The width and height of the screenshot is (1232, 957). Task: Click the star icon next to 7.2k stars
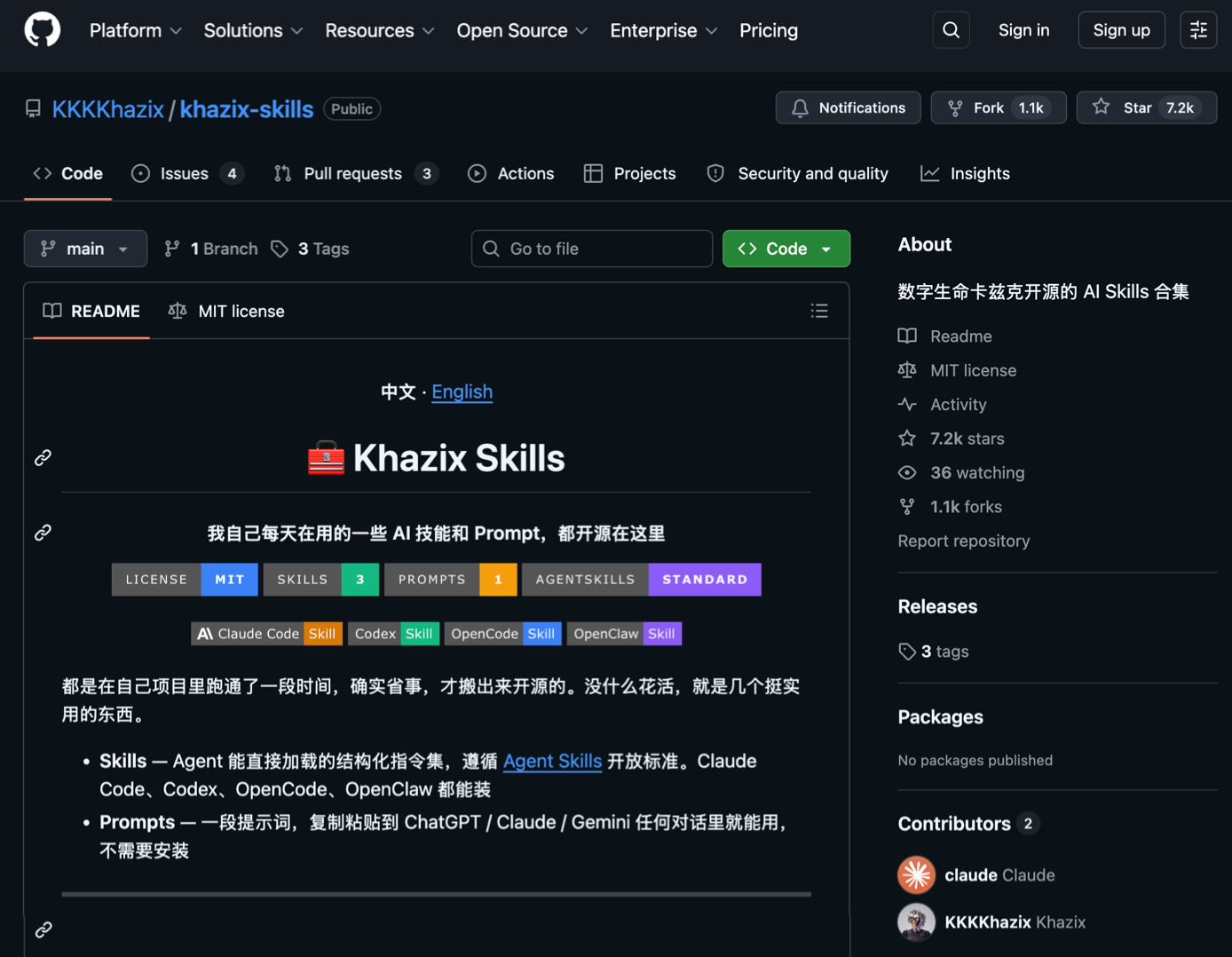pyautogui.click(x=907, y=439)
